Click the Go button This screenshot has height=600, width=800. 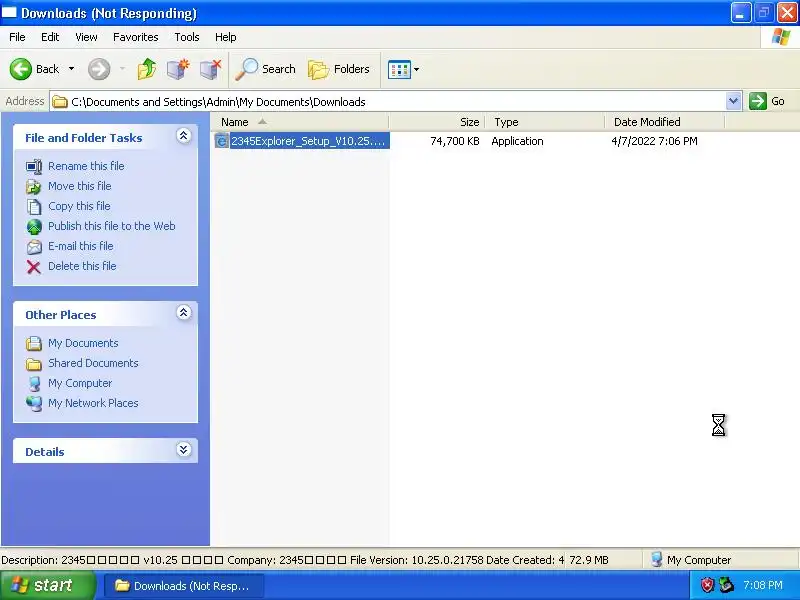(767, 101)
